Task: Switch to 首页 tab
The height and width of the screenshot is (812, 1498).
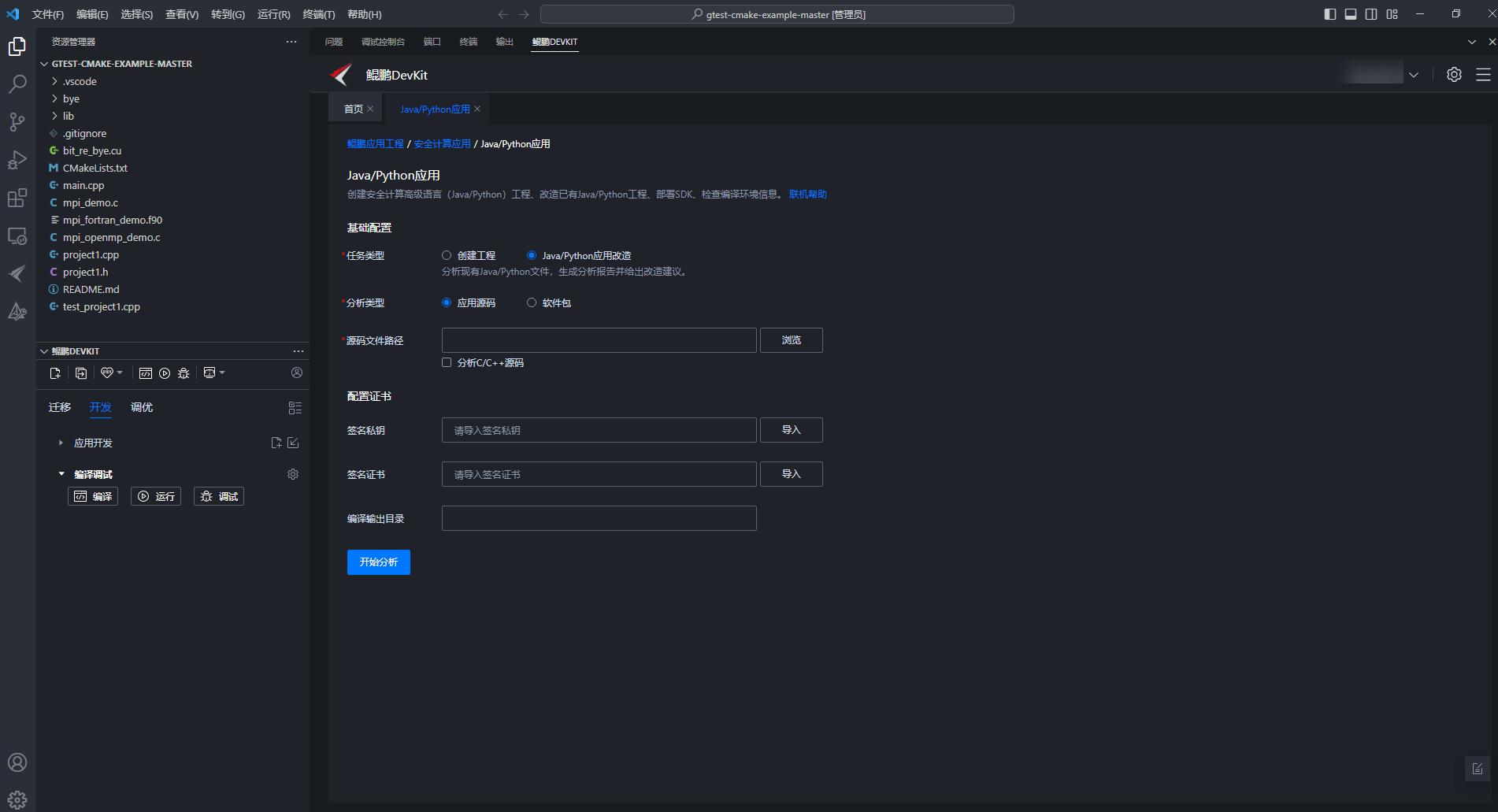Action: pyautogui.click(x=354, y=109)
